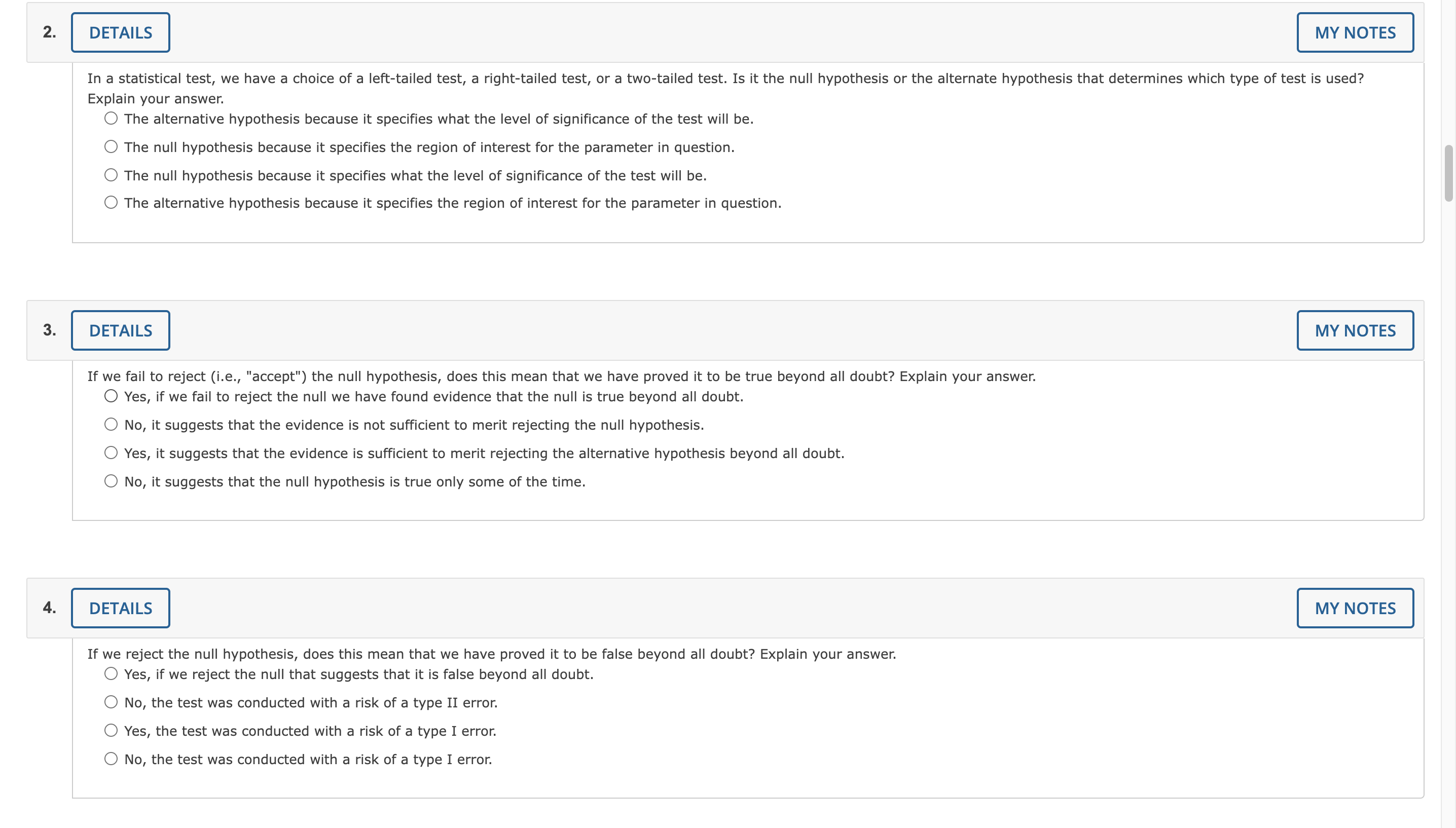Open MY NOTES for question 3
The height and width of the screenshot is (828, 1456).
1355,330
